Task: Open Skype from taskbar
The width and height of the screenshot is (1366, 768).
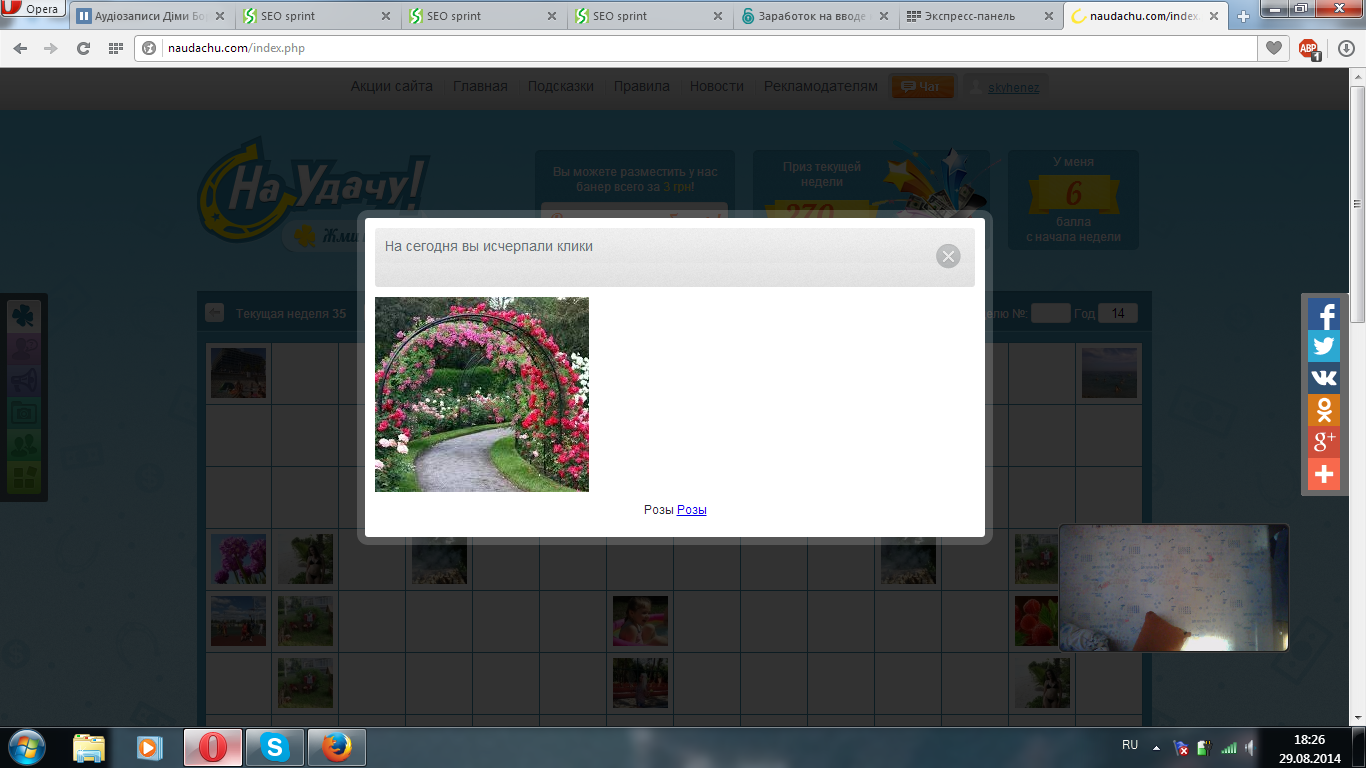Action: pos(274,747)
